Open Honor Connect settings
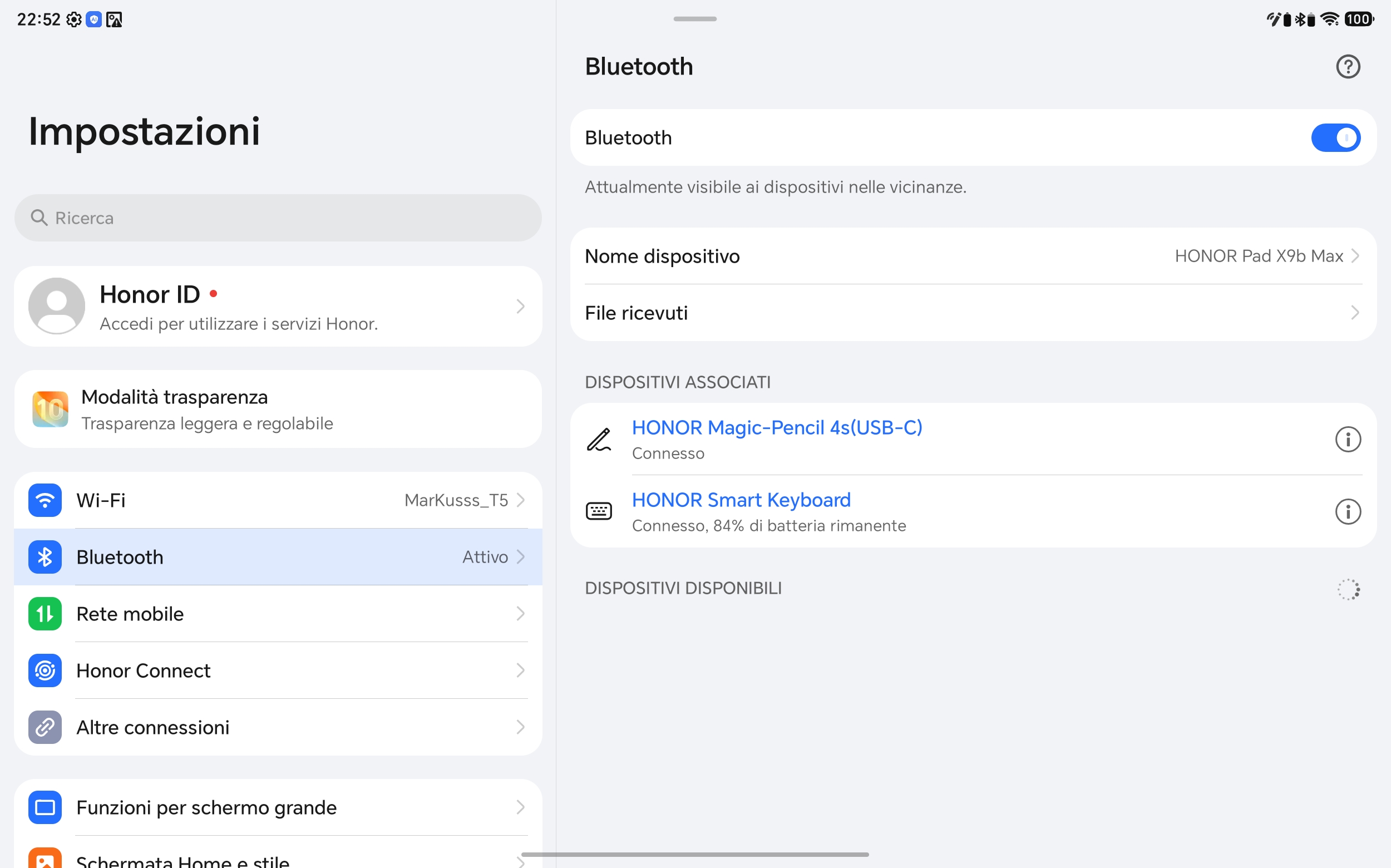This screenshot has width=1391, height=868. click(278, 670)
